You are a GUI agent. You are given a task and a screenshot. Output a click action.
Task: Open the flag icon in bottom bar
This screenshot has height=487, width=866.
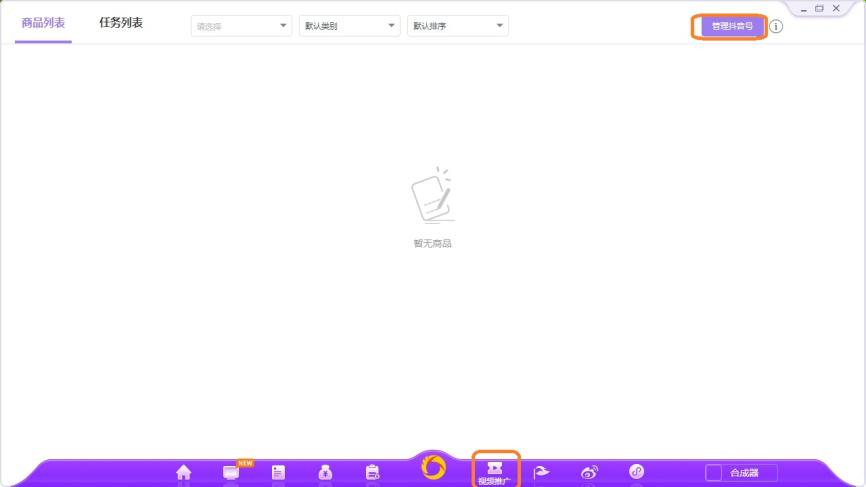[x=541, y=472]
